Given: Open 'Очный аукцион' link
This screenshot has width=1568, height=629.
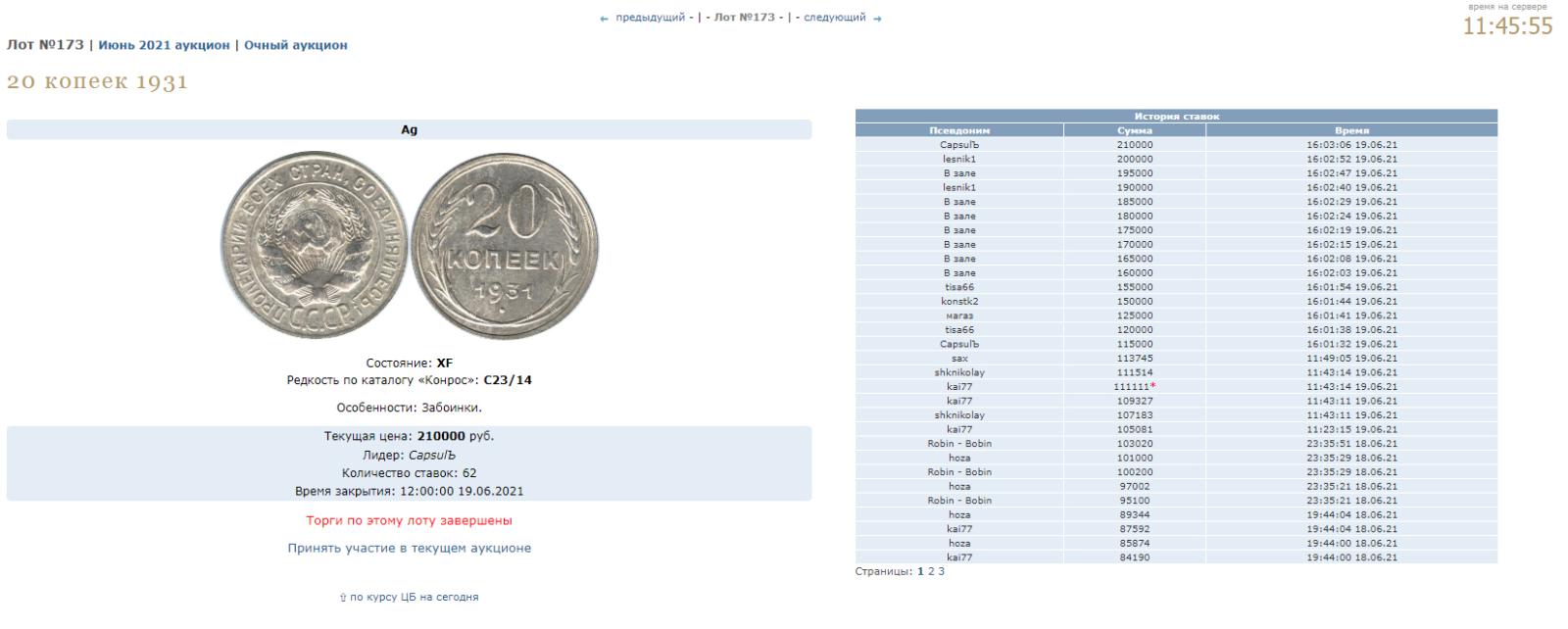Looking at the screenshot, I should pyautogui.click(x=296, y=45).
